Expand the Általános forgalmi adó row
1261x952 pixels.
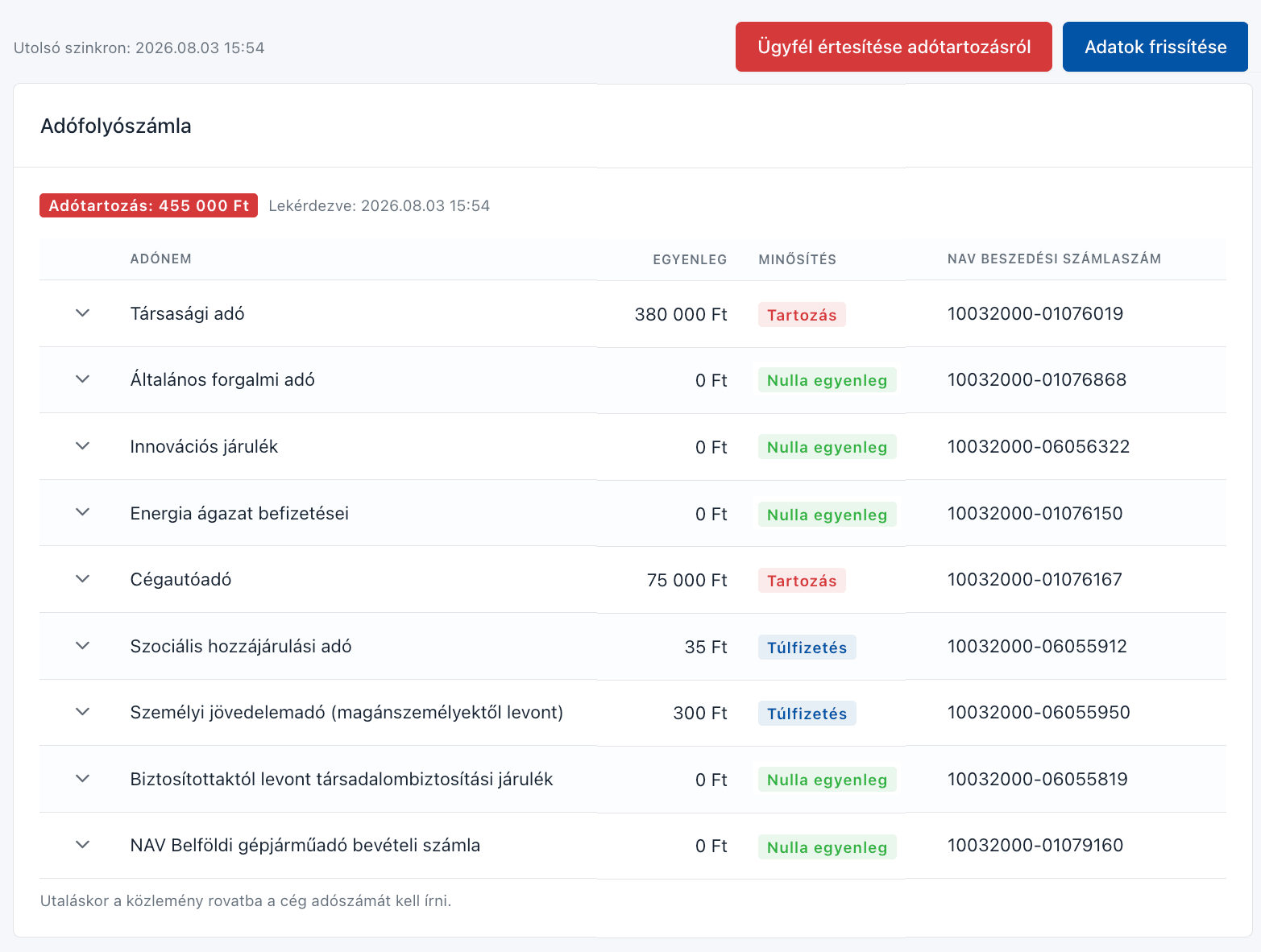[x=82, y=379]
